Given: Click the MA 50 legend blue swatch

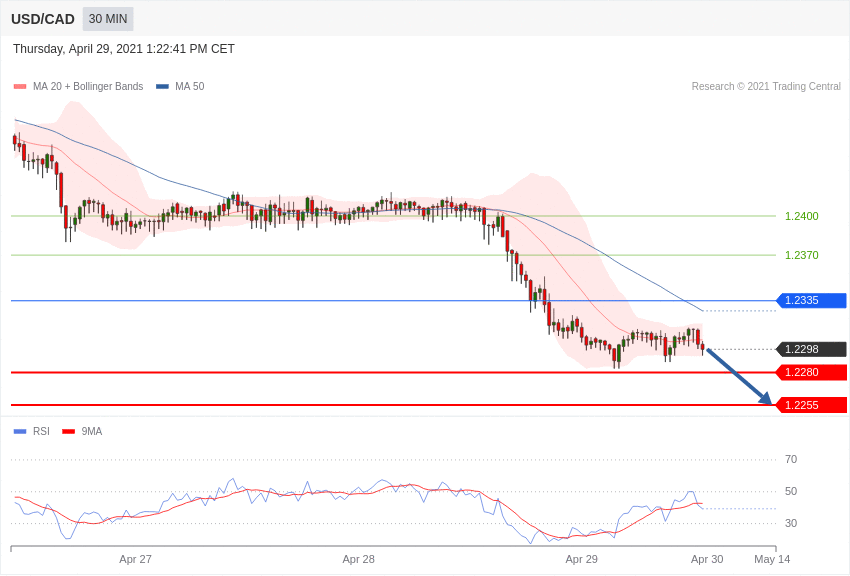Looking at the screenshot, I should pyautogui.click(x=162, y=86).
